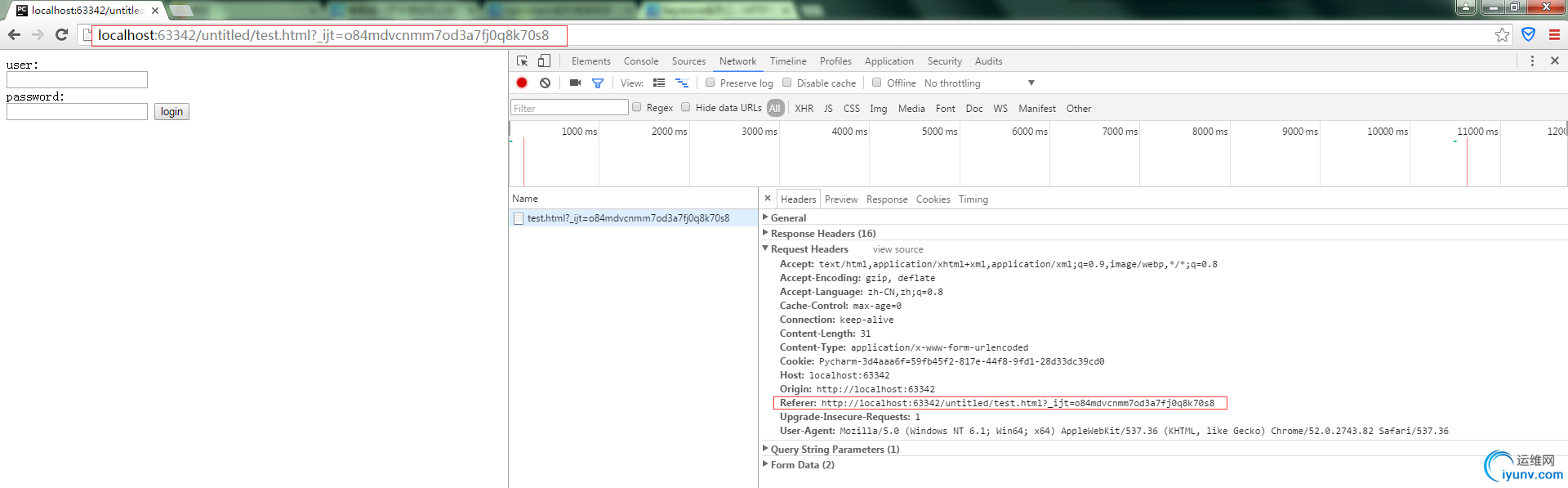Stop recording network log

tap(522, 83)
